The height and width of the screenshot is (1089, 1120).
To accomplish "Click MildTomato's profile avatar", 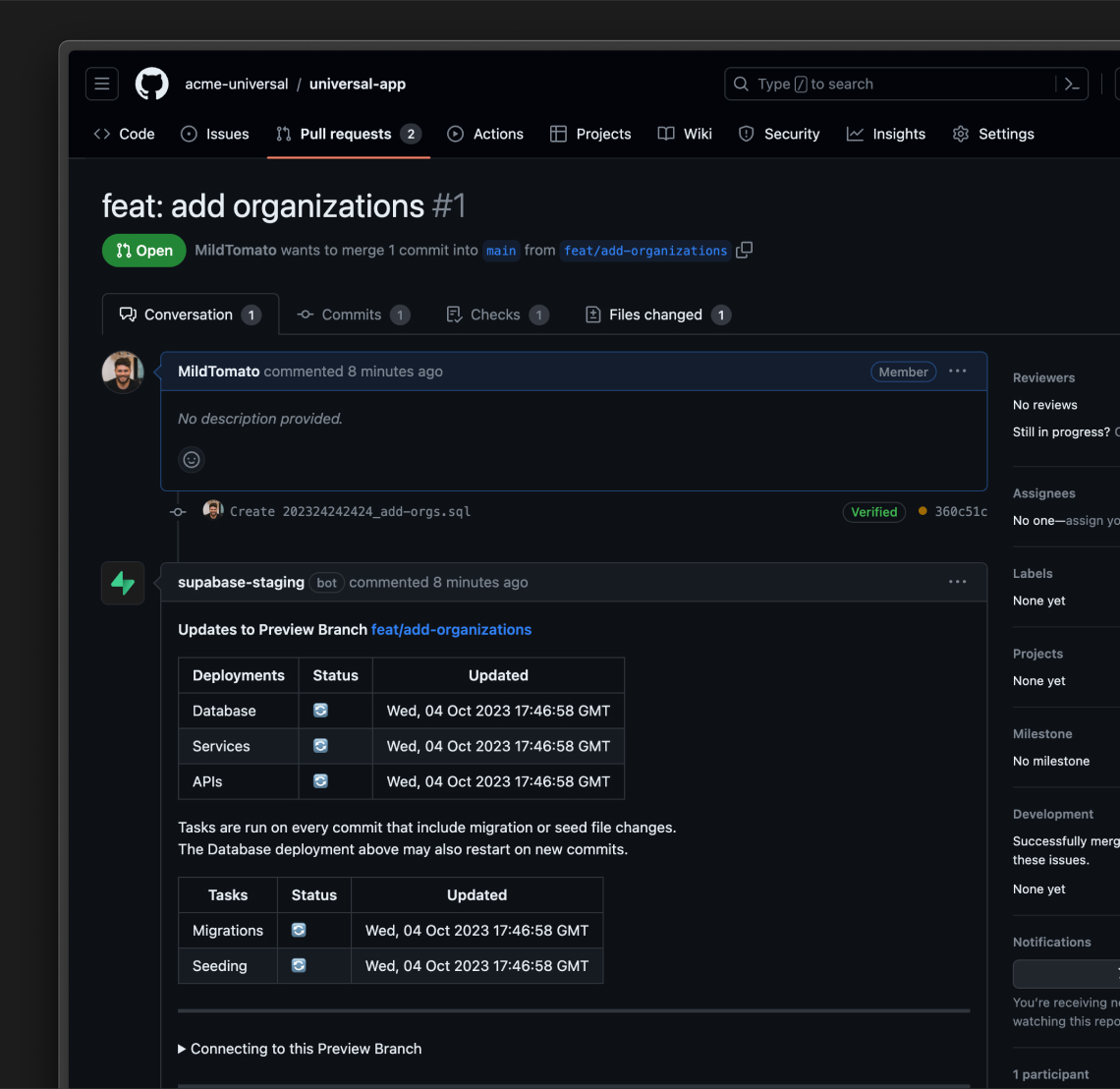I will 123,372.
